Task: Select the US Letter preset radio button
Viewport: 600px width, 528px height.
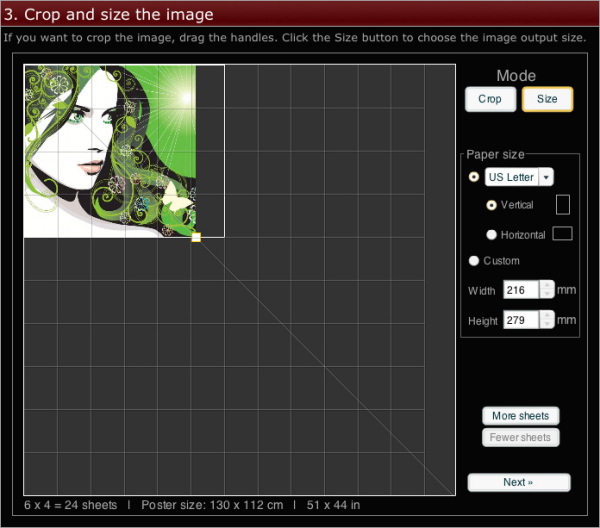Action: (x=474, y=177)
